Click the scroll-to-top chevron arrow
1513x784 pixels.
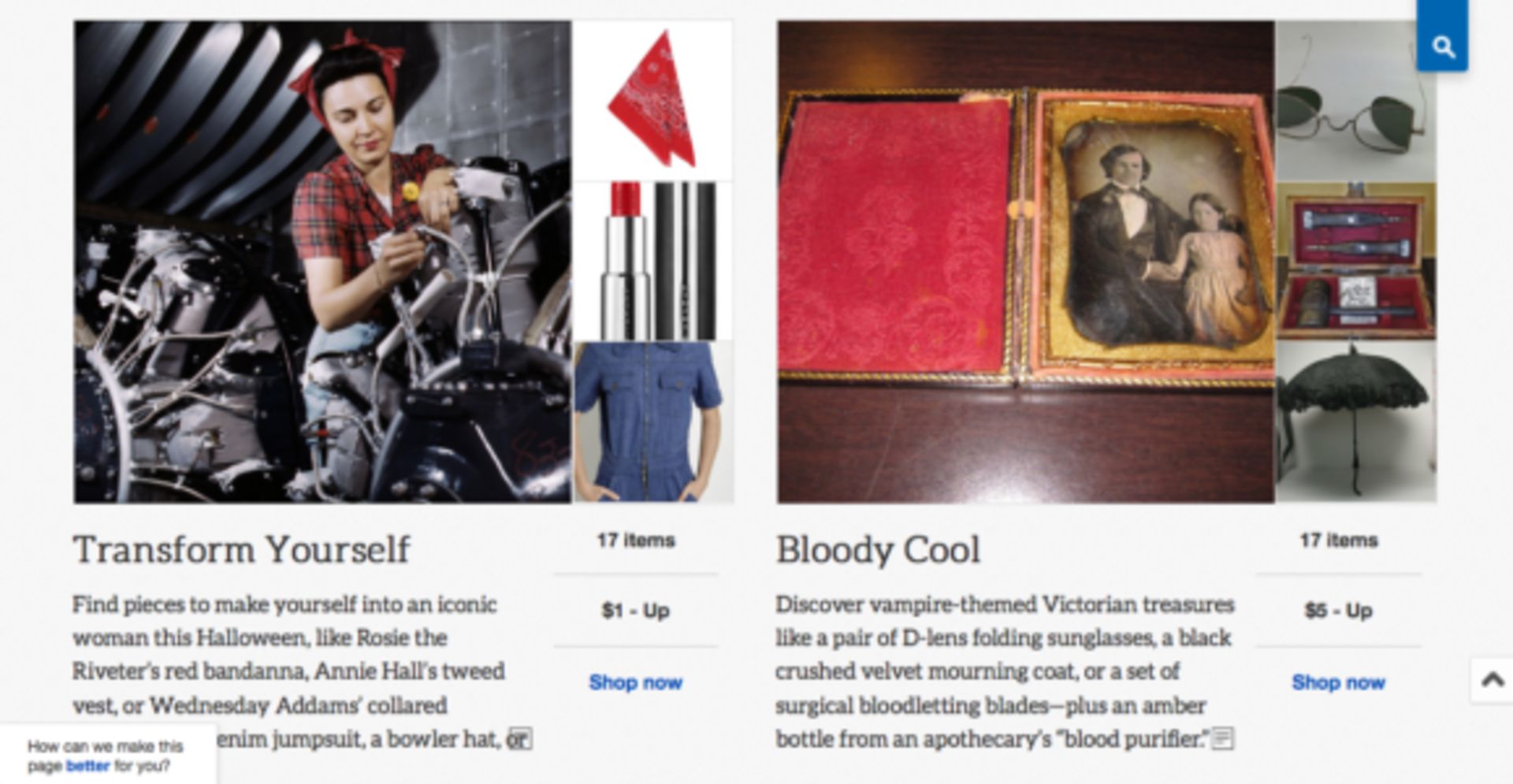pyautogui.click(x=1492, y=679)
